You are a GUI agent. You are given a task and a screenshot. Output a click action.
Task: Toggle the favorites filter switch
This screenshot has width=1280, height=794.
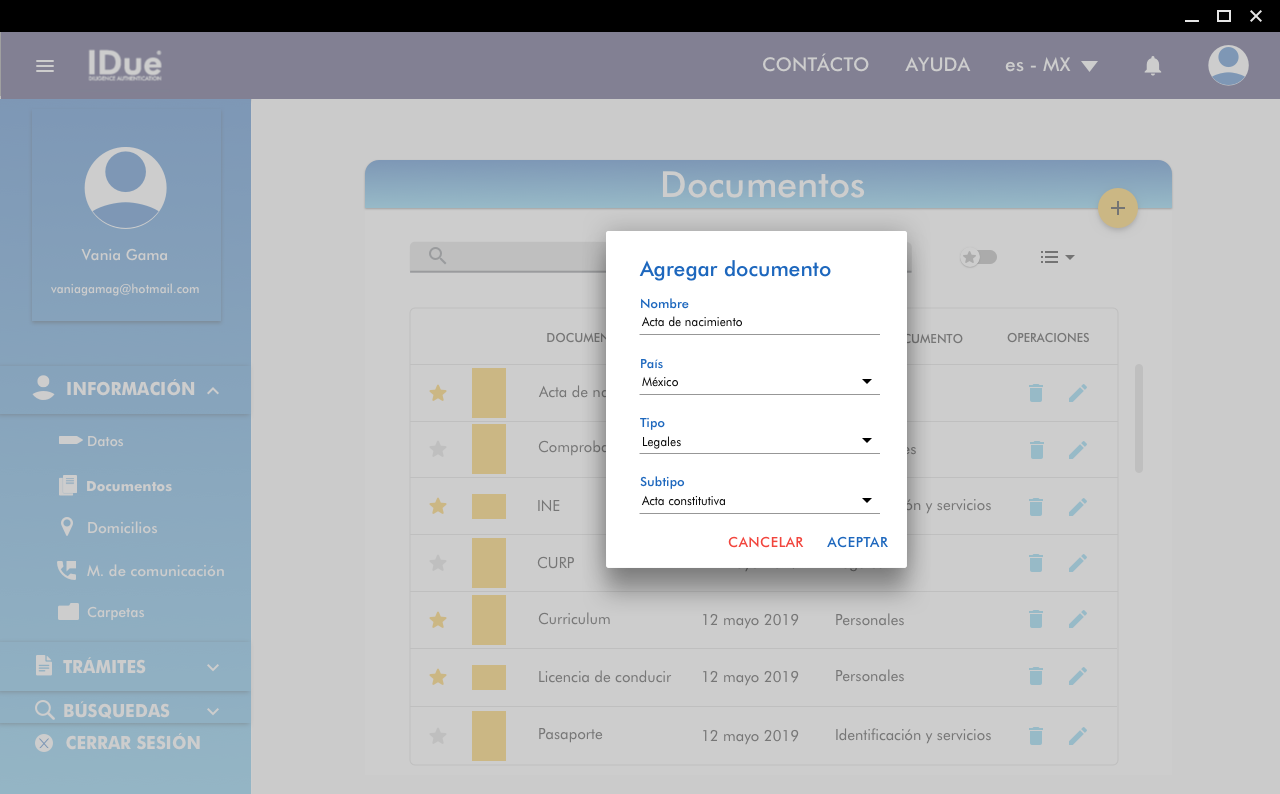(978, 257)
